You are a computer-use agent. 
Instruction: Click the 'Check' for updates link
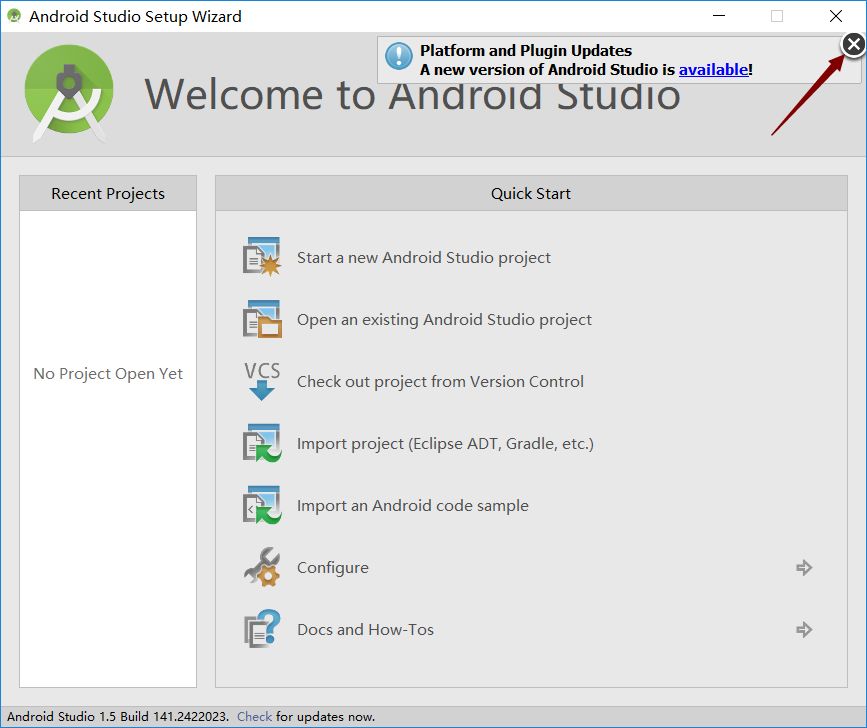[254, 716]
